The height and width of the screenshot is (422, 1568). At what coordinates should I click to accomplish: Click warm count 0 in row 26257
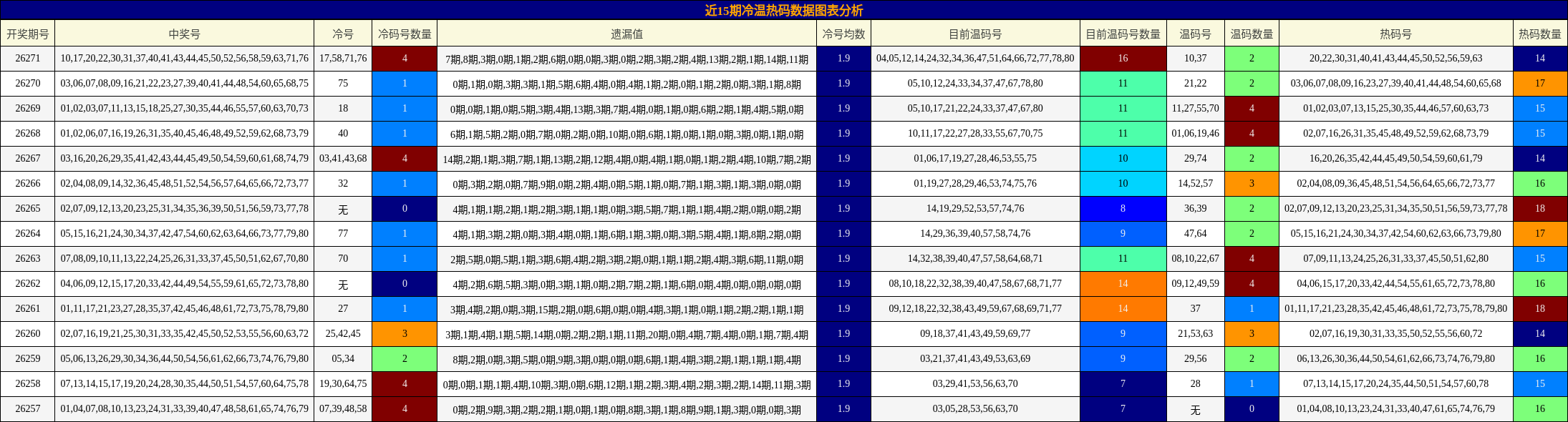(1252, 409)
